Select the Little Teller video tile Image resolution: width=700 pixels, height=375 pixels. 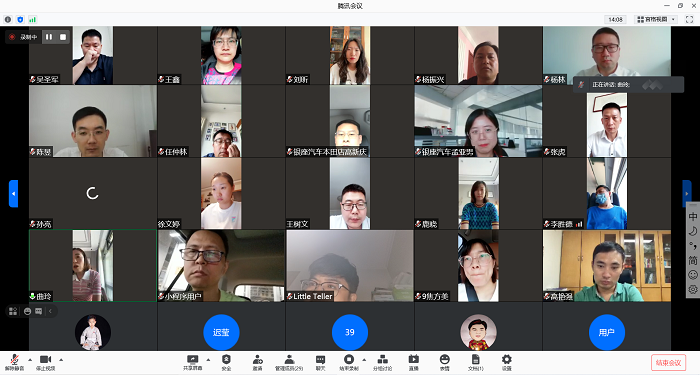tap(350, 266)
